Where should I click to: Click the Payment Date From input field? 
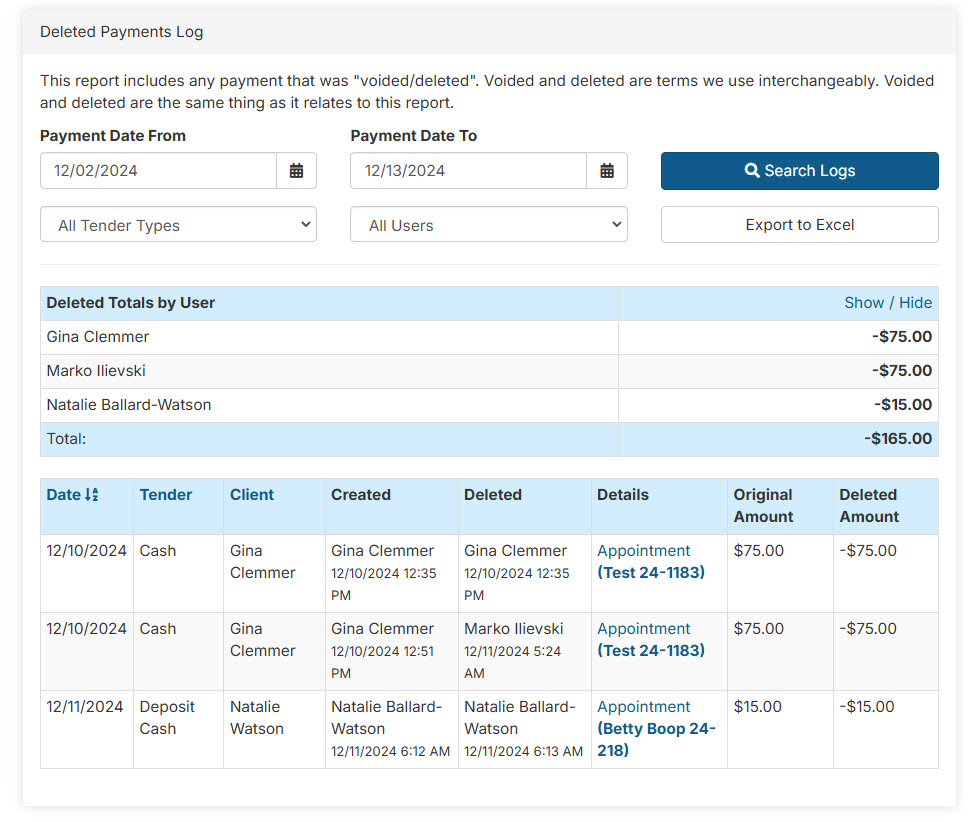pyautogui.click(x=158, y=171)
